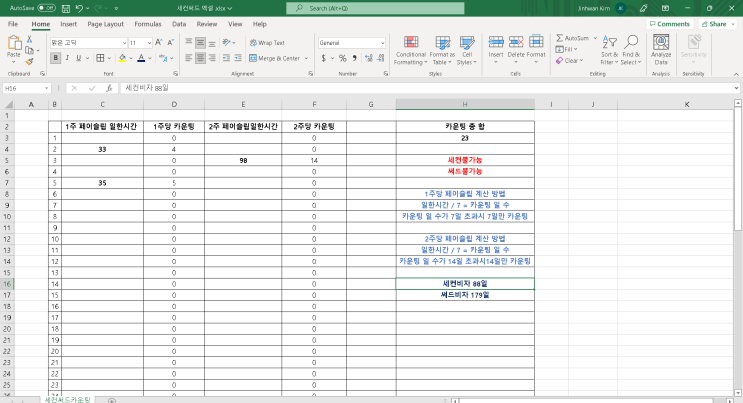743x403 pixels.
Task: Toggle Italic formatting
Action: tap(67, 58)
